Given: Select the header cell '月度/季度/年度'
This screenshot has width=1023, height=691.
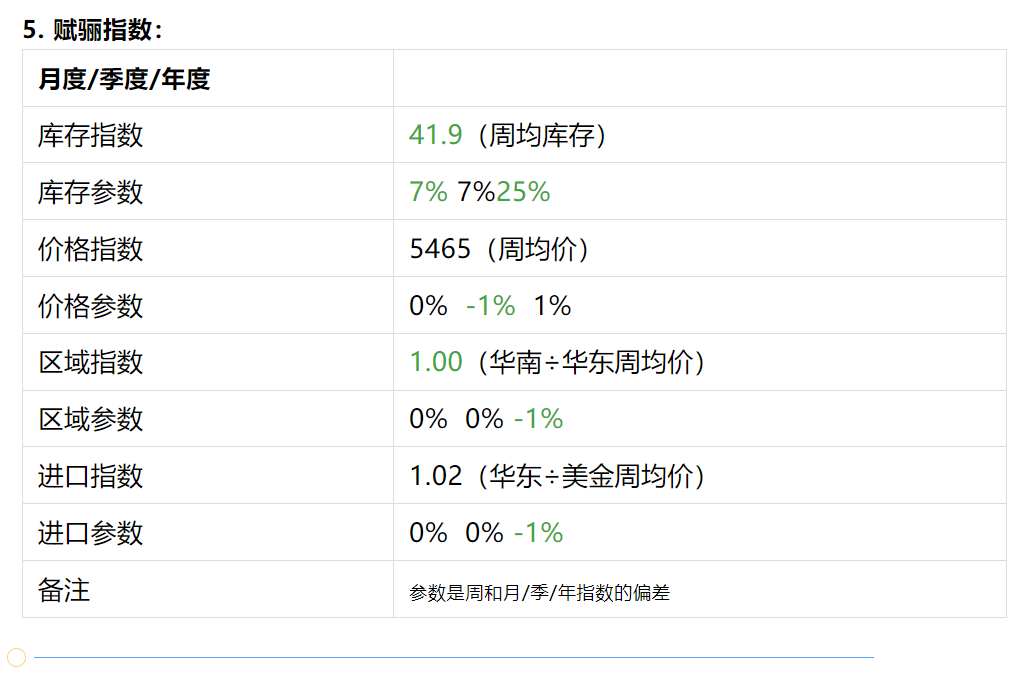Looking at the screenshot, I should (x=124, y=79).
